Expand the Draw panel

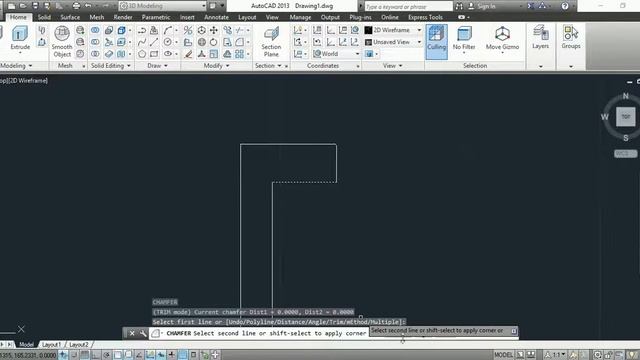point(157,66)
